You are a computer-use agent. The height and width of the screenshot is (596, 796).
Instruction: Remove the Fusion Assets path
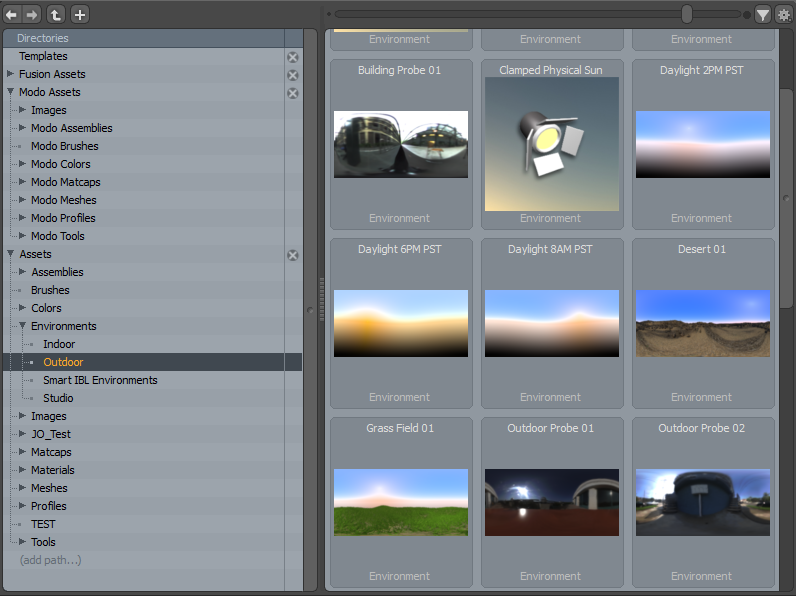pyautogui.click(x=293, y=75)
